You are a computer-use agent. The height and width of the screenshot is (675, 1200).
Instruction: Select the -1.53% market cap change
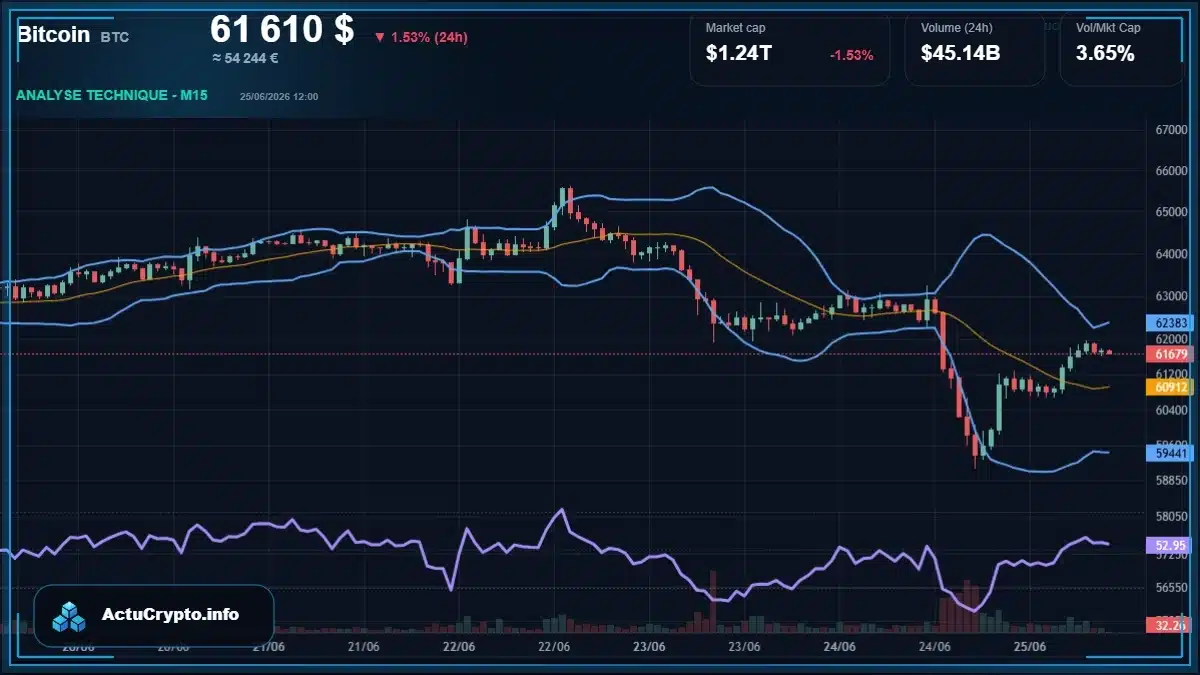coord(851,55)
